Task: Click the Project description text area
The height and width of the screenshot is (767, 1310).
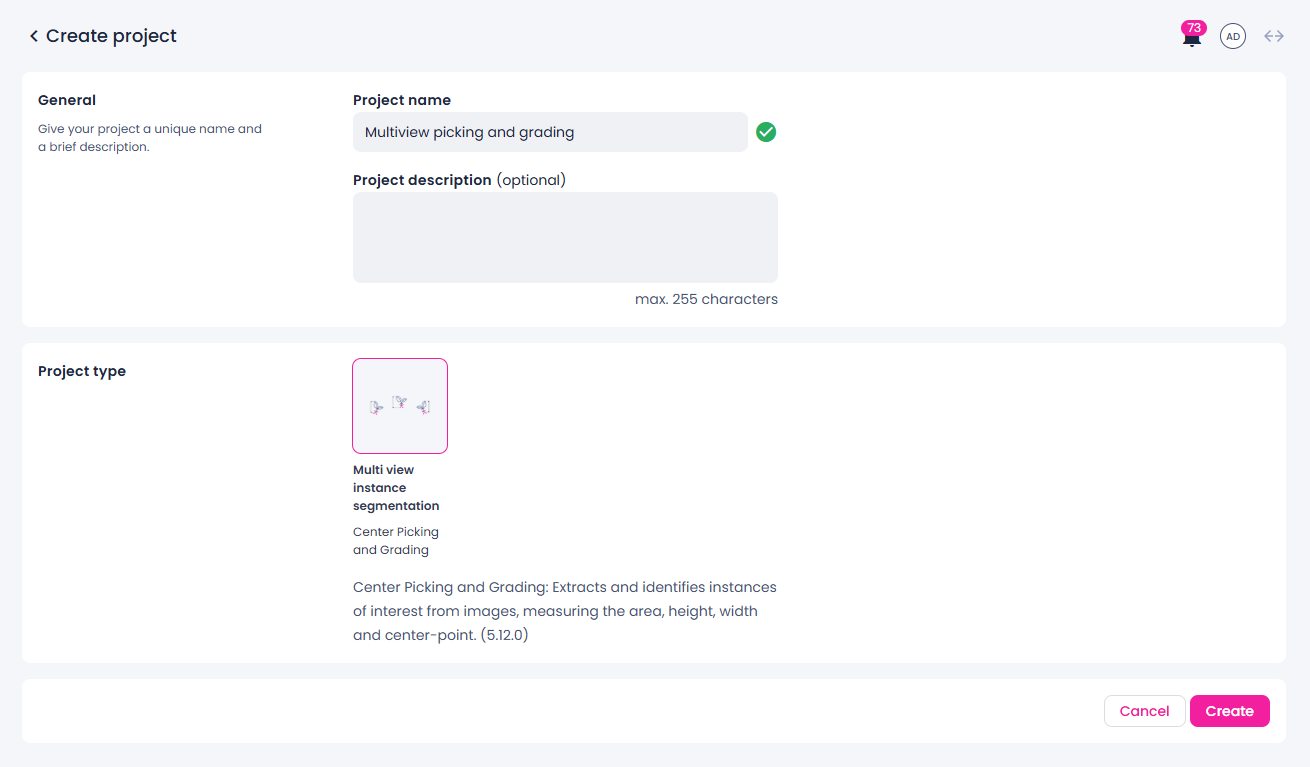Action: coord(565,237)
